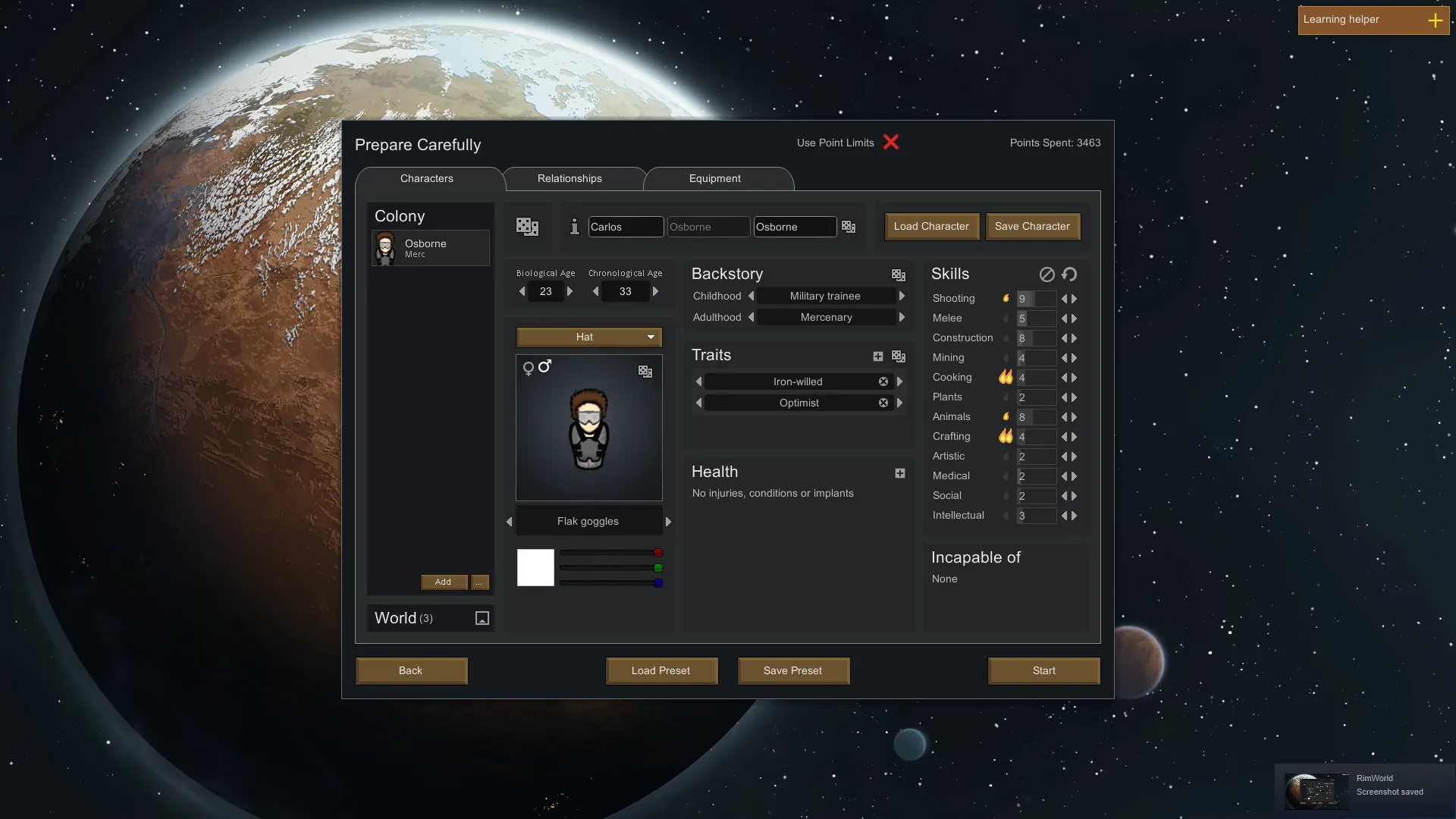The width and height of the screenshot is (1456, 819).
Task: Add a new trait with plus icon
Action: (878, 356)
